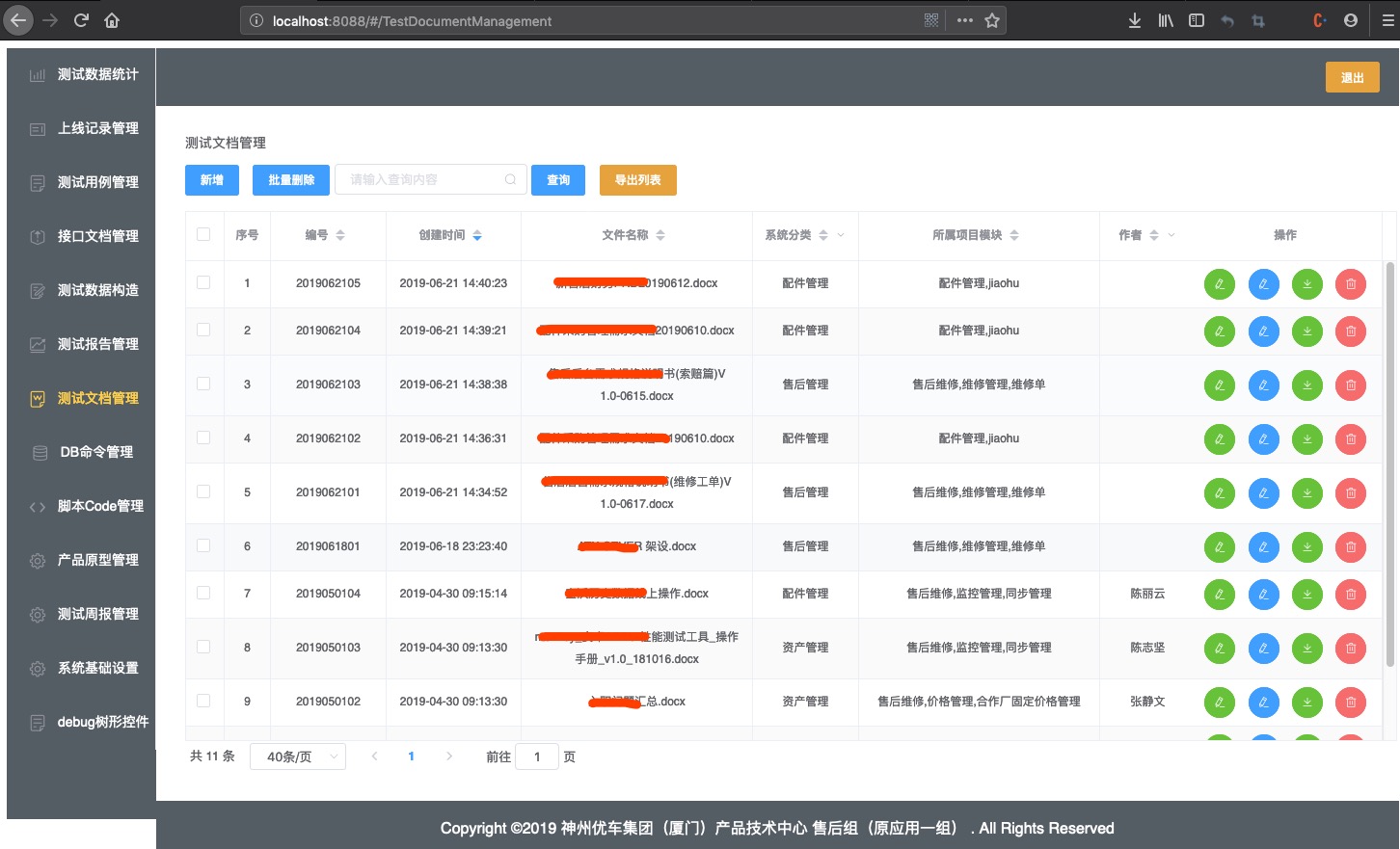This screenshot has height=849, width=1400.
Task: Click the browser address bar URL
Action: tap(412, 20)
